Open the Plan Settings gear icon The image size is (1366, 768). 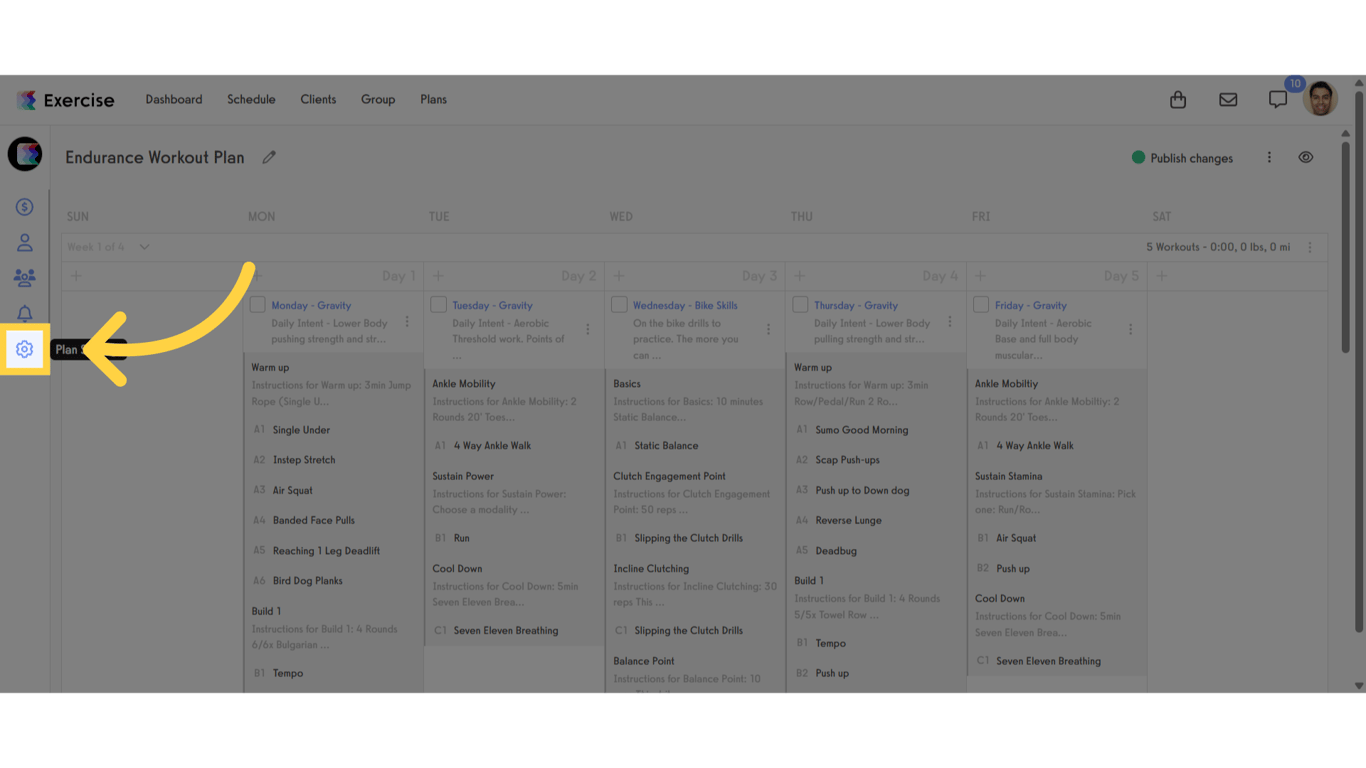point(24,349)
